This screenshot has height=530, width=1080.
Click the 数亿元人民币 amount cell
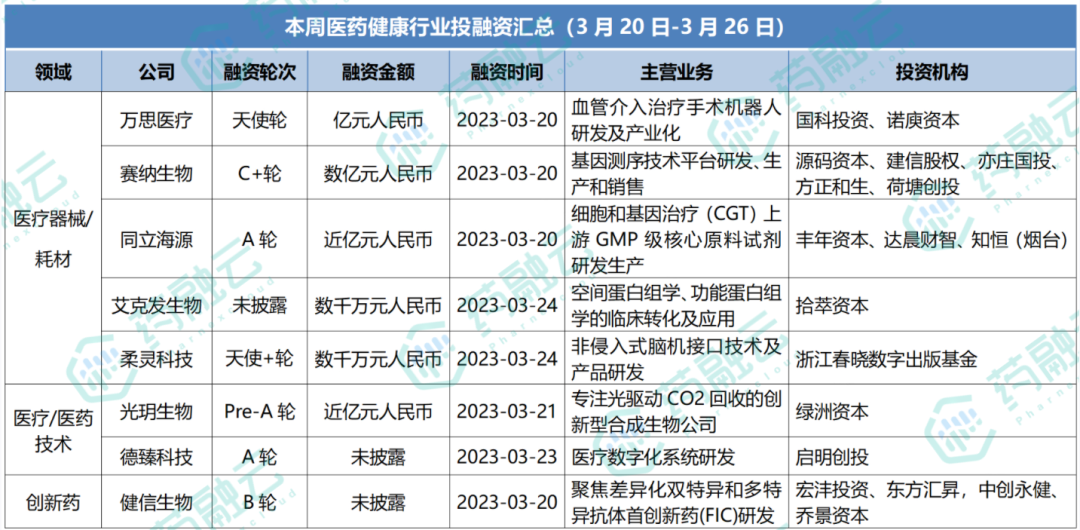(x=378, y=173)
